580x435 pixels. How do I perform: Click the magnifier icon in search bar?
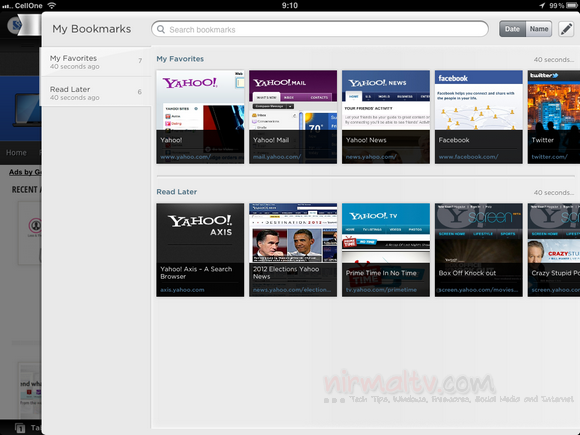pos(161,29)
